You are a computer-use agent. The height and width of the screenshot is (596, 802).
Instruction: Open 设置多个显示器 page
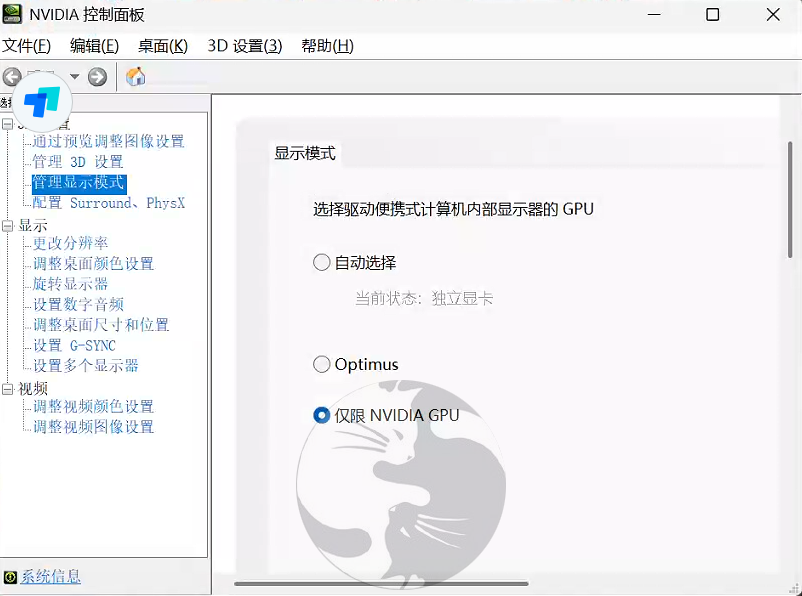pyautogui.click(x=86, y=366)
